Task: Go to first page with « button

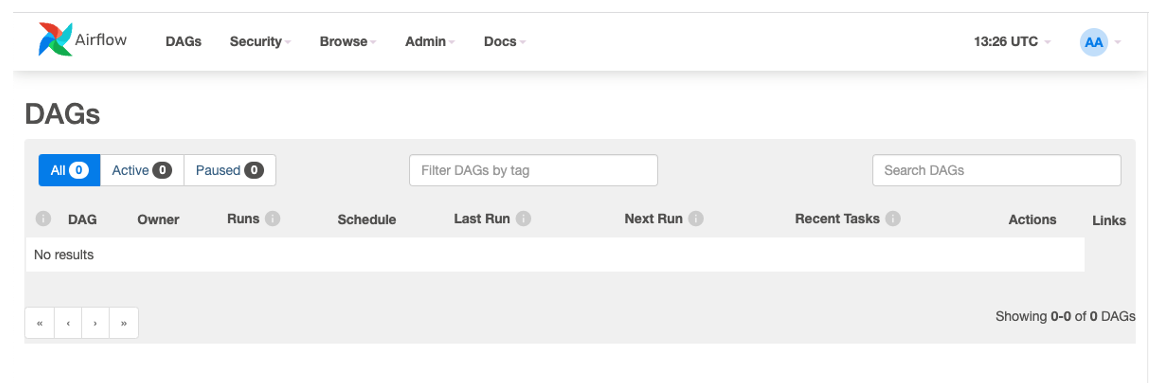Action: [40, 323]
